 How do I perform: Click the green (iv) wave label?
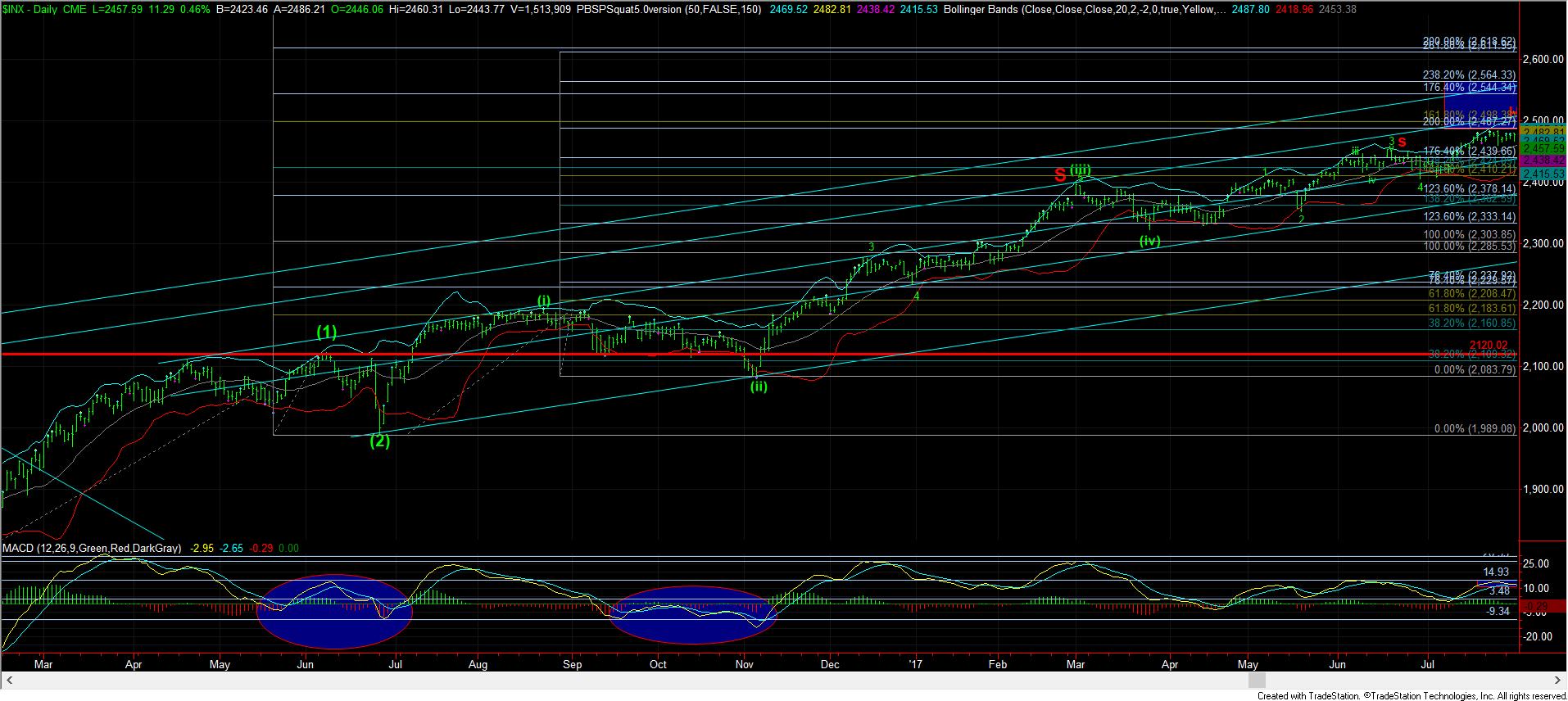pos(1150,241)
